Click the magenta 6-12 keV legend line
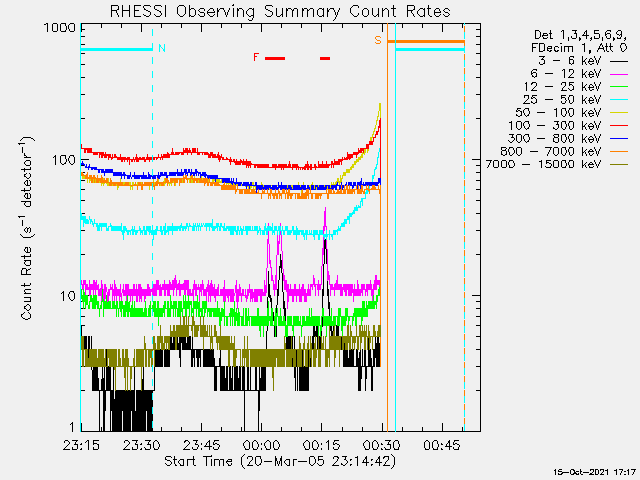This screenshot has height=480, width=640. (x=619, y=74)
